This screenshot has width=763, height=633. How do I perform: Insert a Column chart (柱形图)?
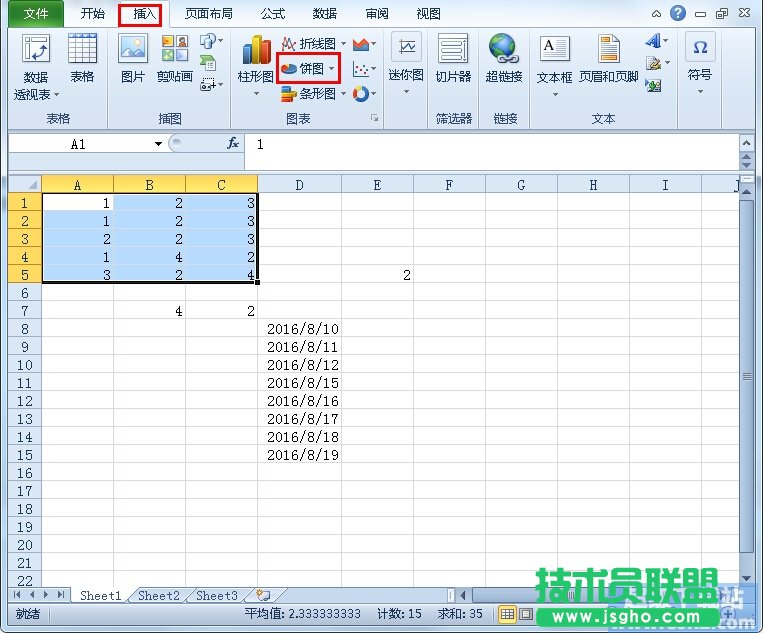click(255, 64)
